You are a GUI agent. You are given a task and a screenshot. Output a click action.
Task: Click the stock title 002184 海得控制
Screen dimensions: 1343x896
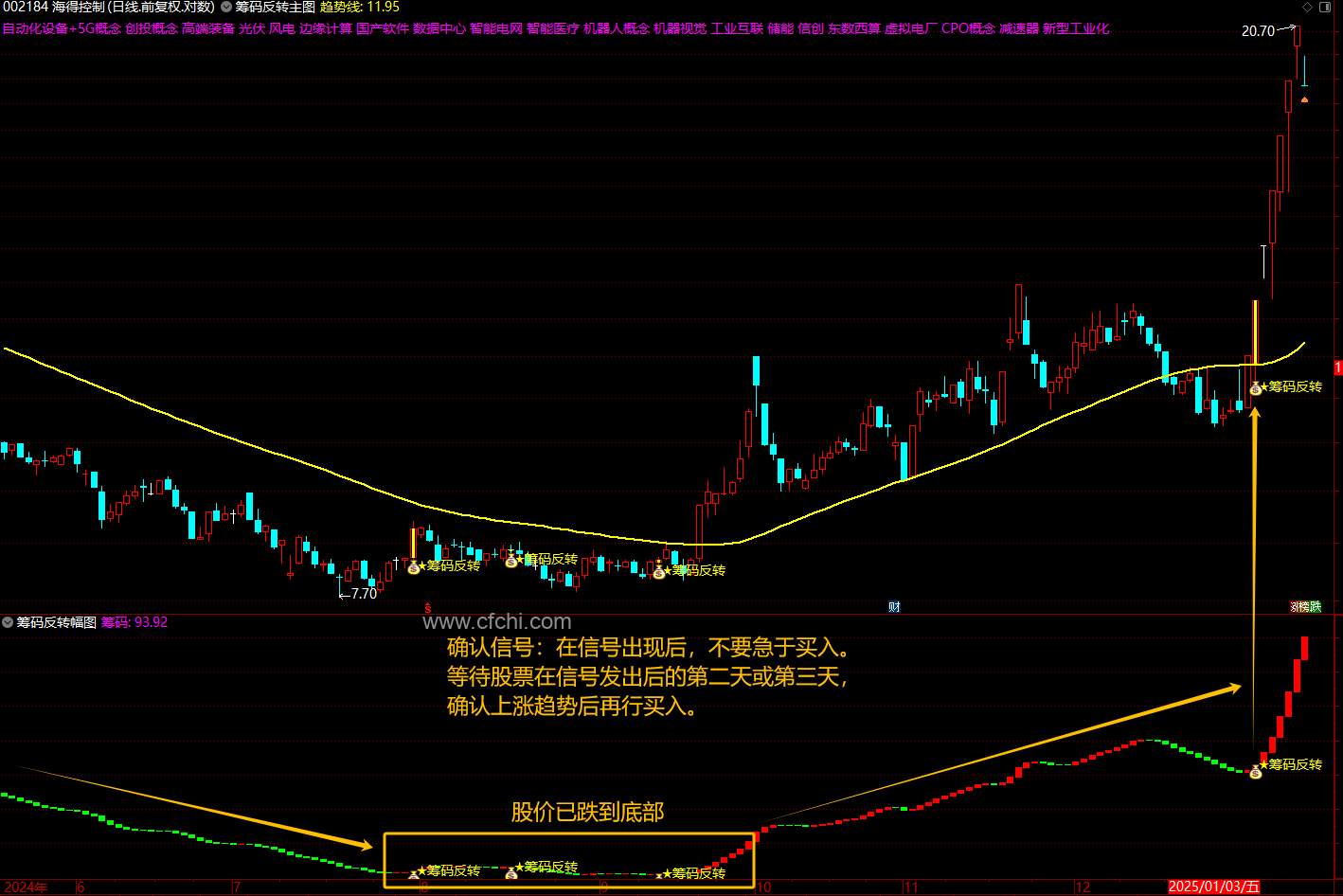tap(54, 7)
